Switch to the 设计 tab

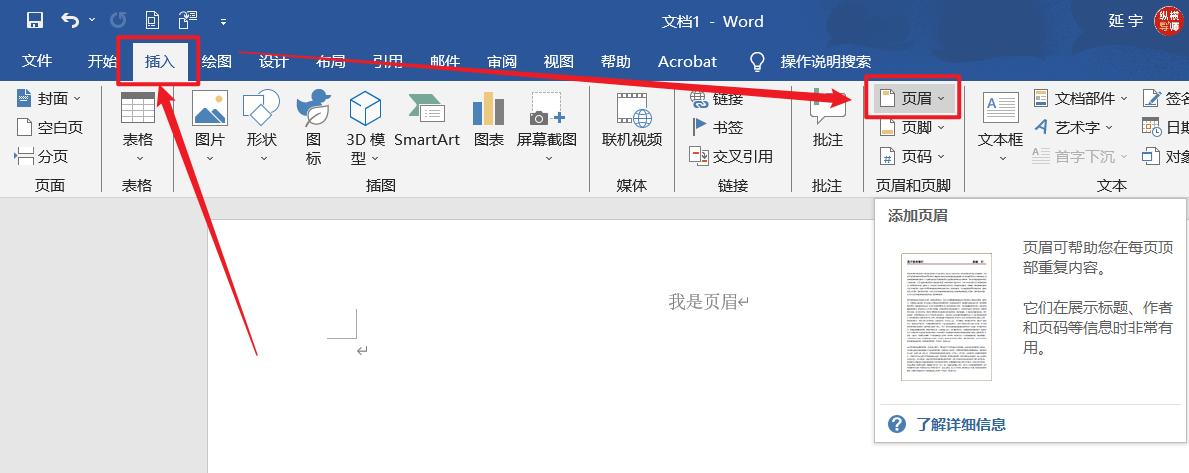coord(273,62)
